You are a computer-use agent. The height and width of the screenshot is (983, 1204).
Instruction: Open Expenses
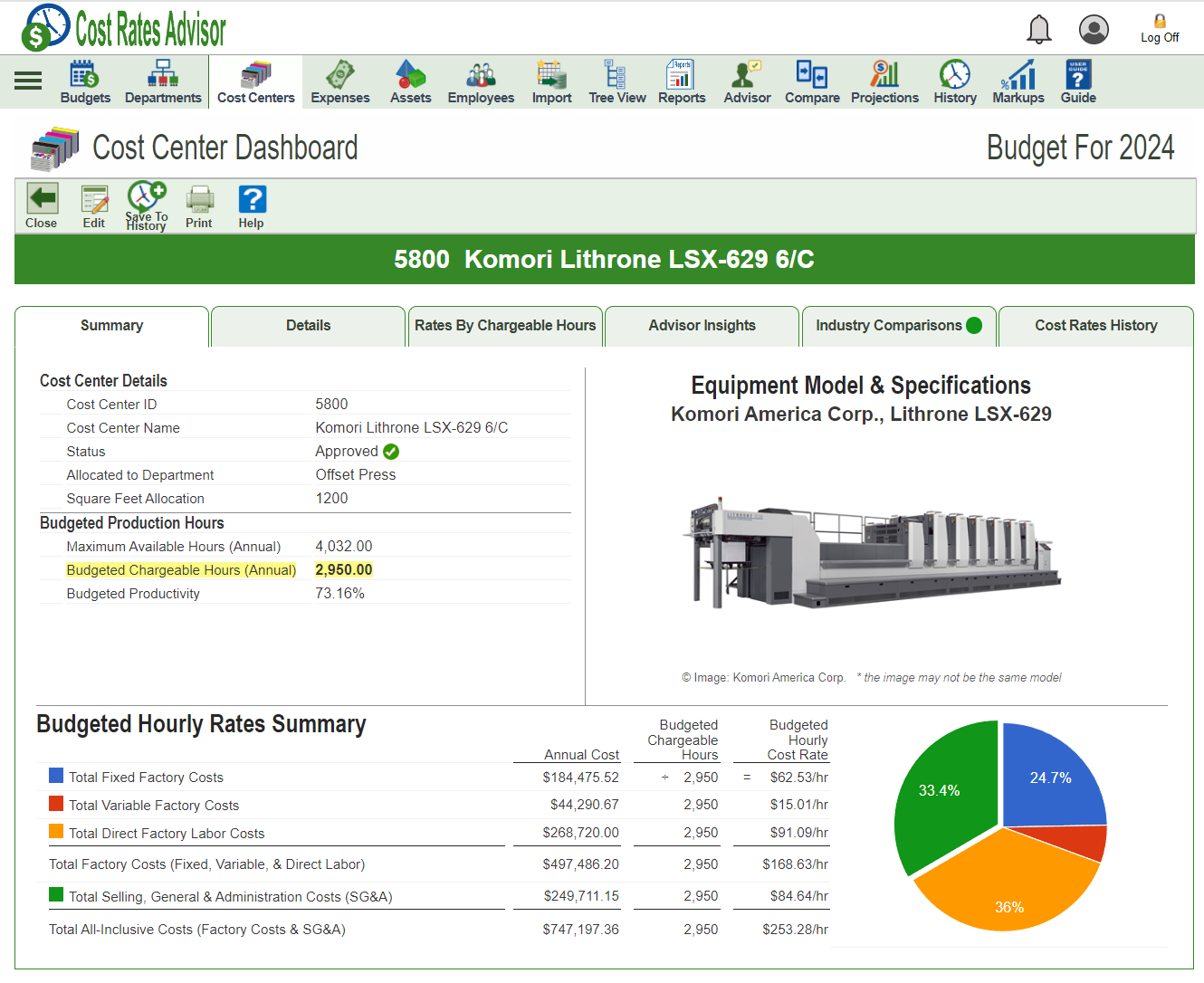coord(340,82)
